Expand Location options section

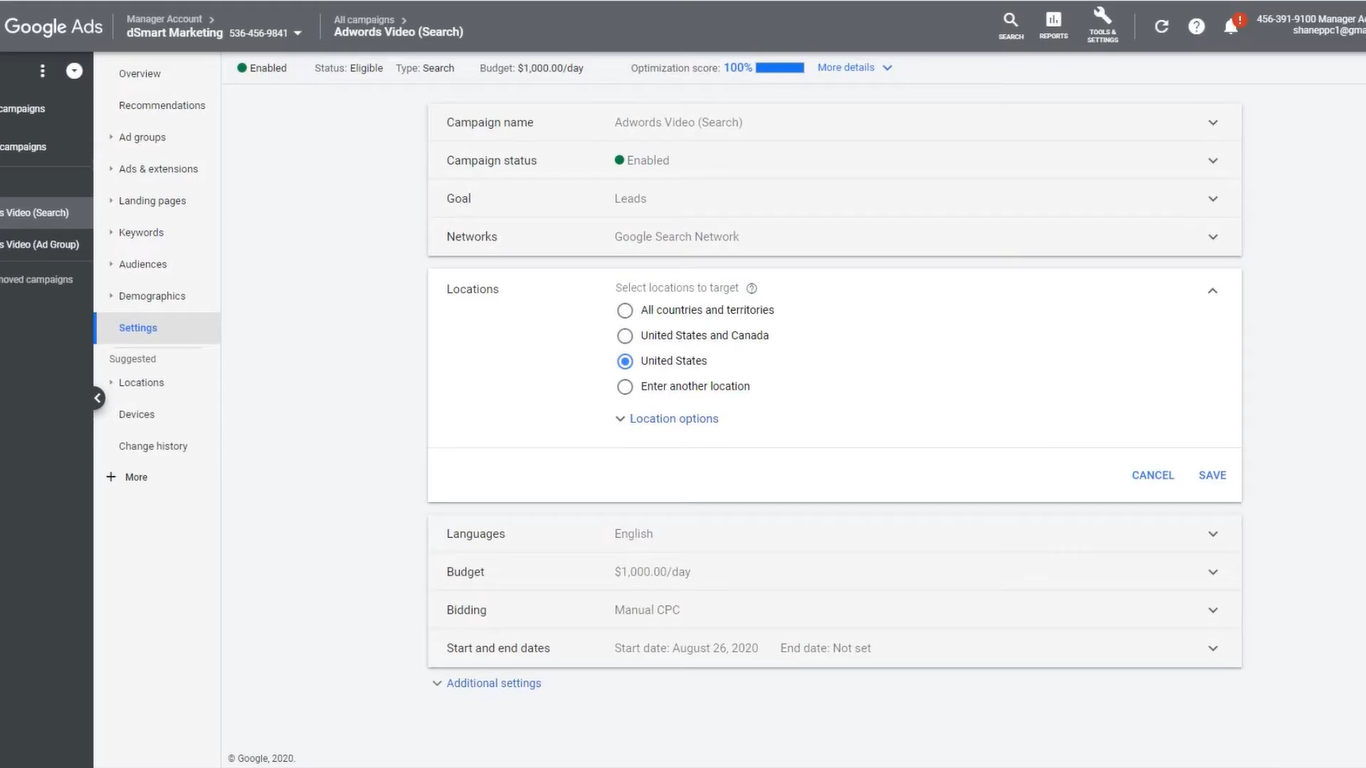pyautogui.click(x=673, y=419)
